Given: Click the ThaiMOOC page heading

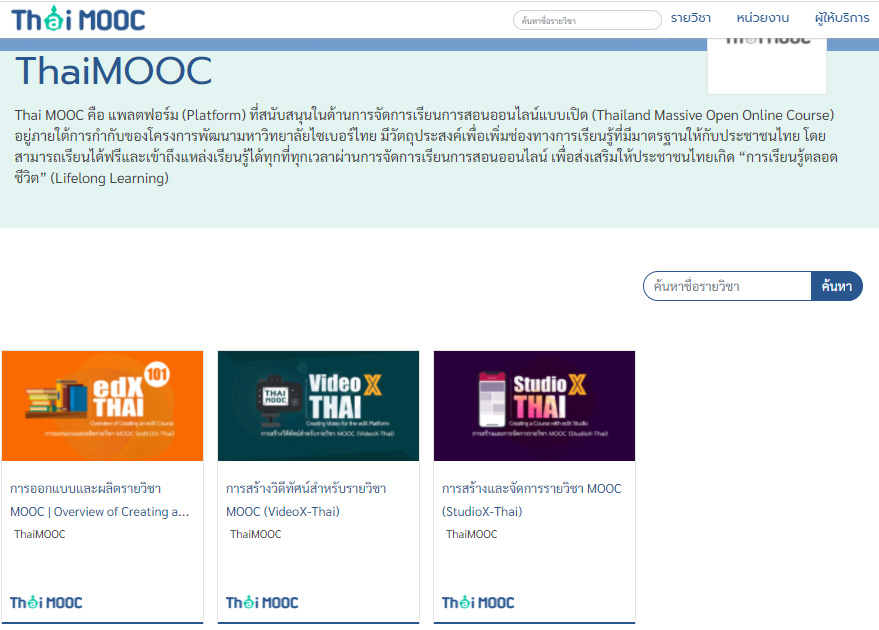Looking at the screenshot, I should tap(114, 71).
